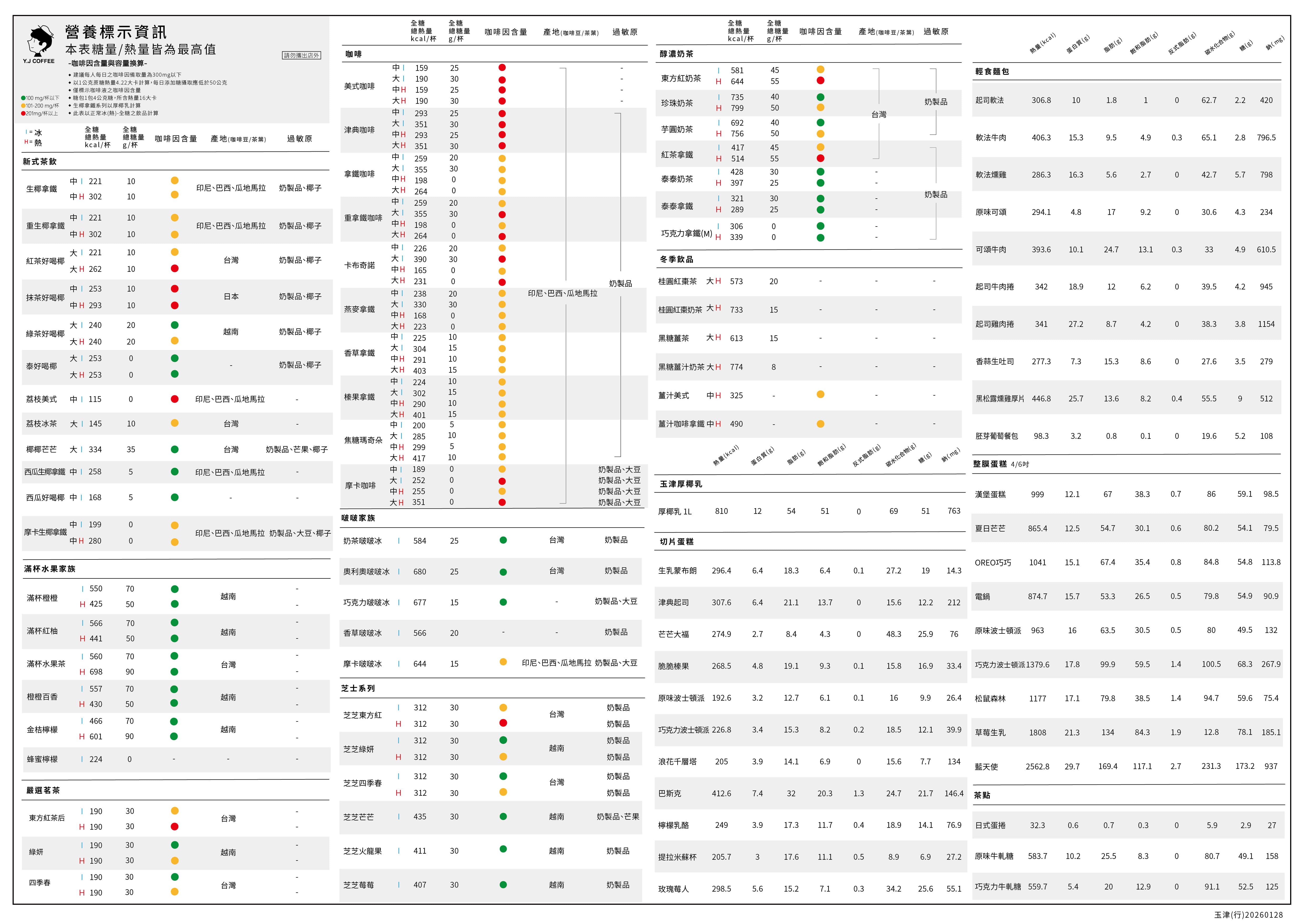This screenshot has height=924, width=1307.
Task: Click the 啵啵家族 section heading
Action: click(358, 518)
